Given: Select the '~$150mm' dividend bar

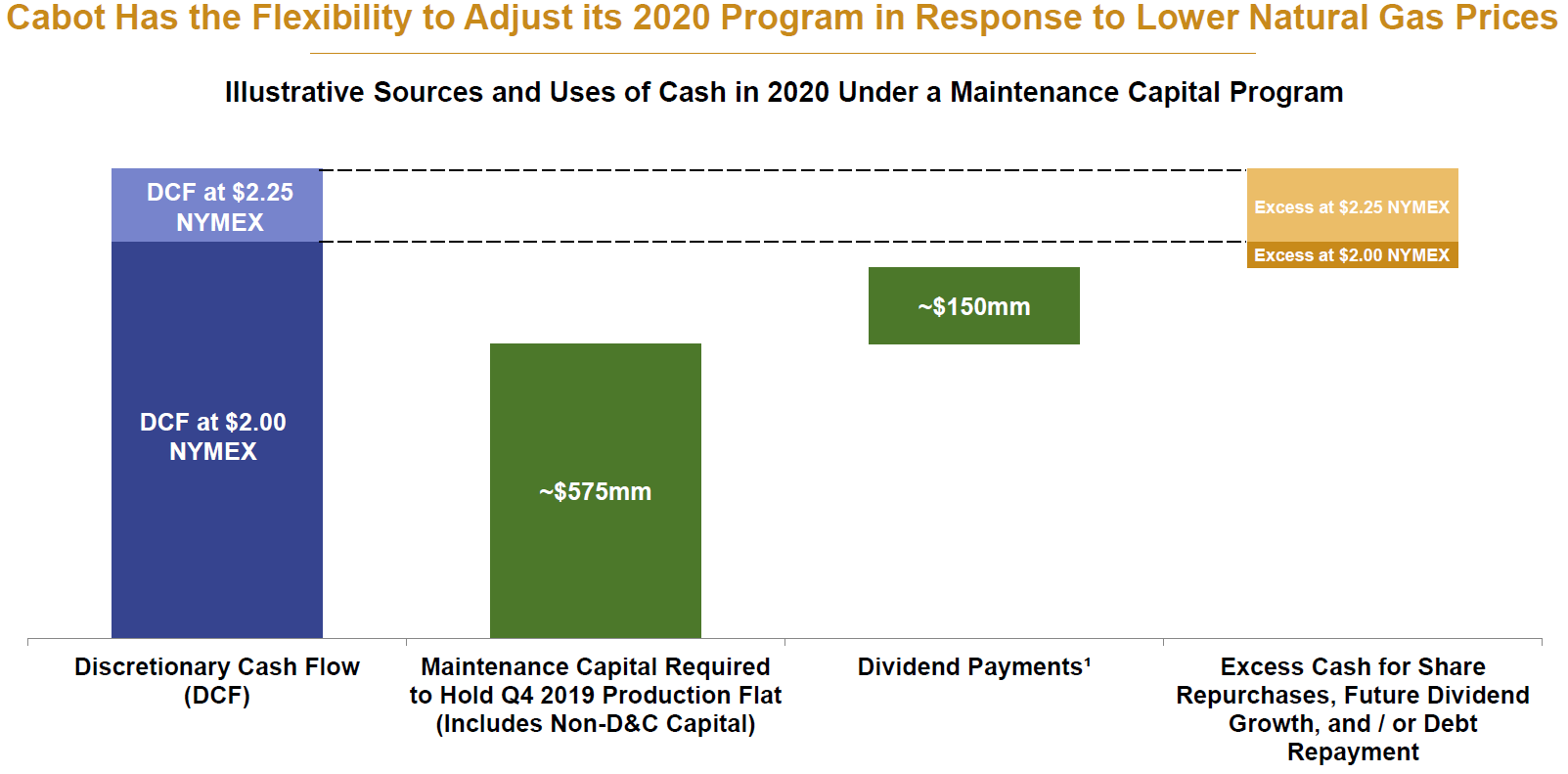Looking at the screenshot, I should (x=974, y=305).
